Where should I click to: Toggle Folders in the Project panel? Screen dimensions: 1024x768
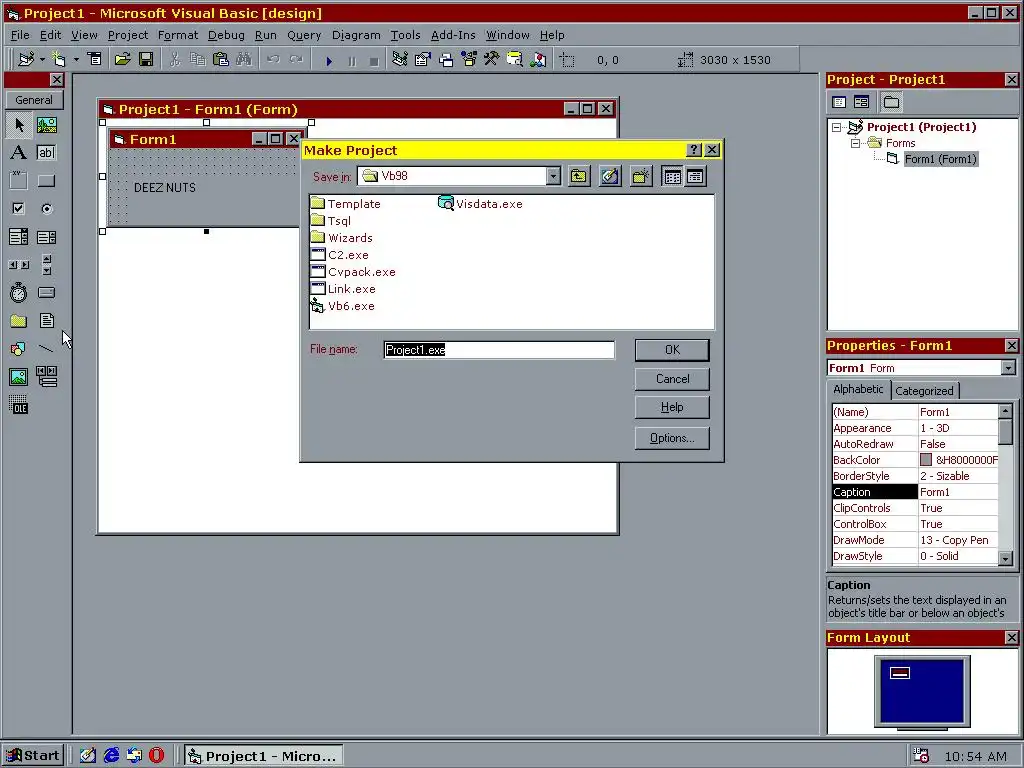(x=891, y=102)
